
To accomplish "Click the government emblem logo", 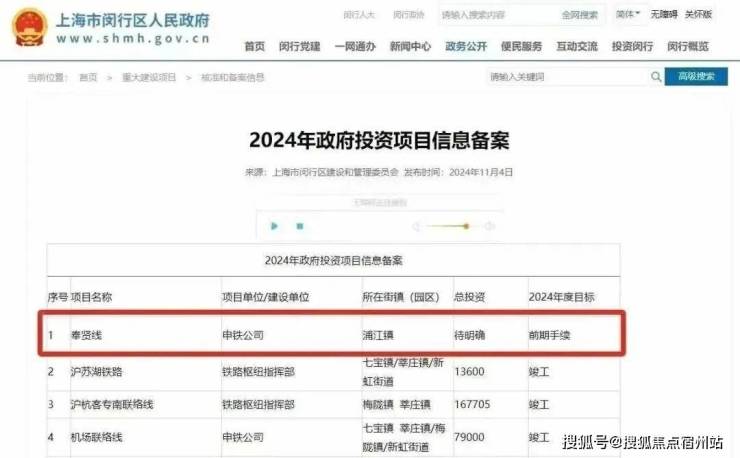I will tap(29, 27).
